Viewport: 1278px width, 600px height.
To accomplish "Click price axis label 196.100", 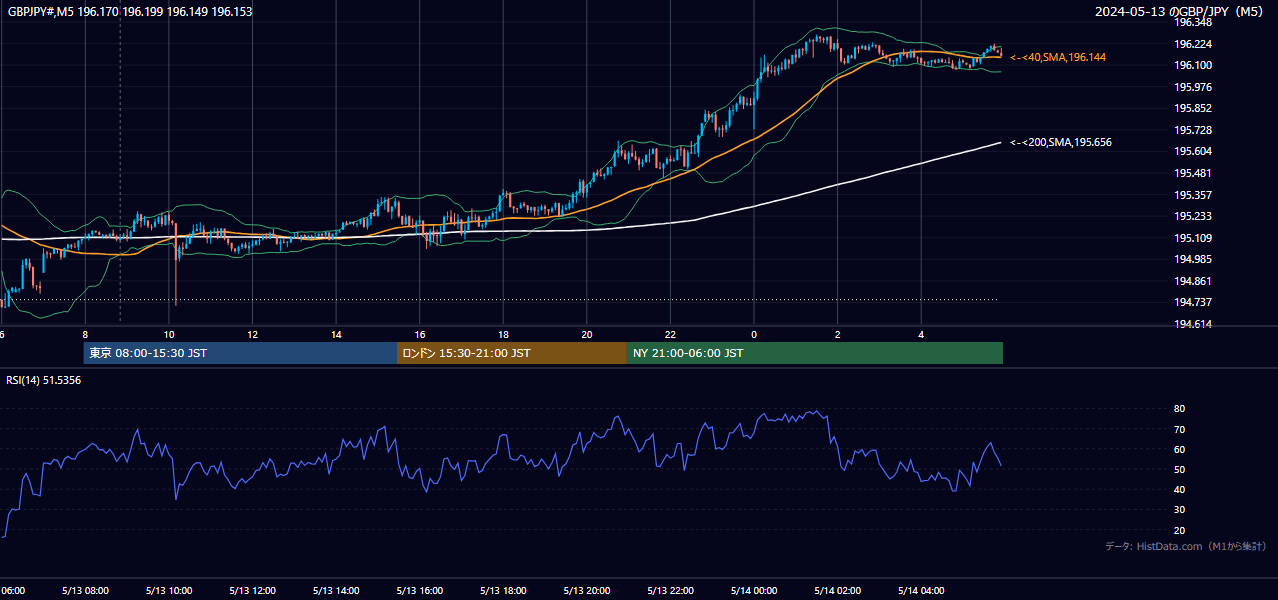I will pos(1193,65).
